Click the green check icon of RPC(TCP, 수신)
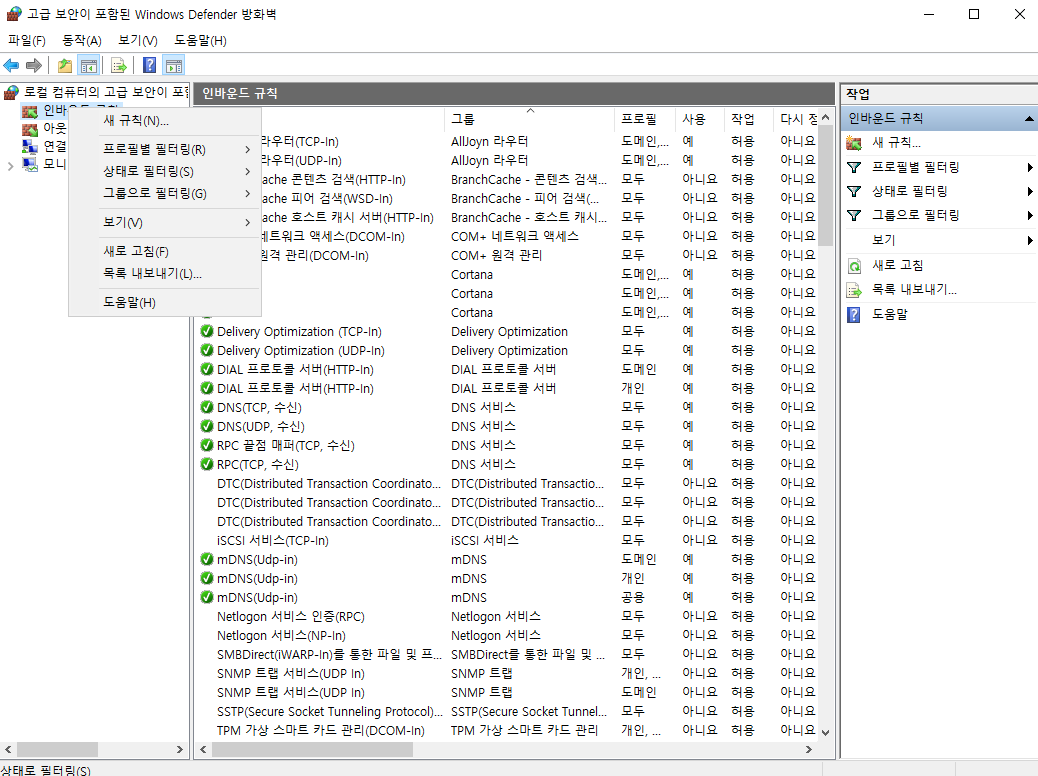This screenshot has height=776, width=1038. coord(207,464)
